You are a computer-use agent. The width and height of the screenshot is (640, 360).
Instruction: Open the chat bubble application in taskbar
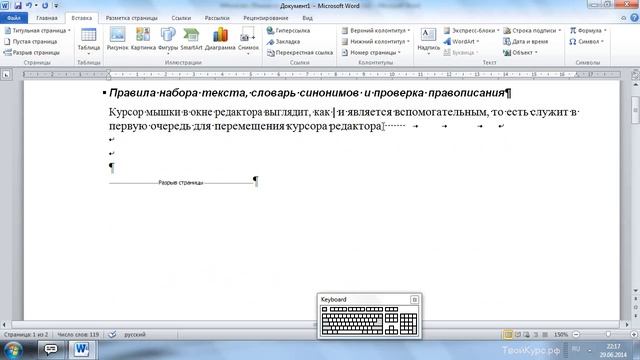pyautogui.click(x=51, y=350)
